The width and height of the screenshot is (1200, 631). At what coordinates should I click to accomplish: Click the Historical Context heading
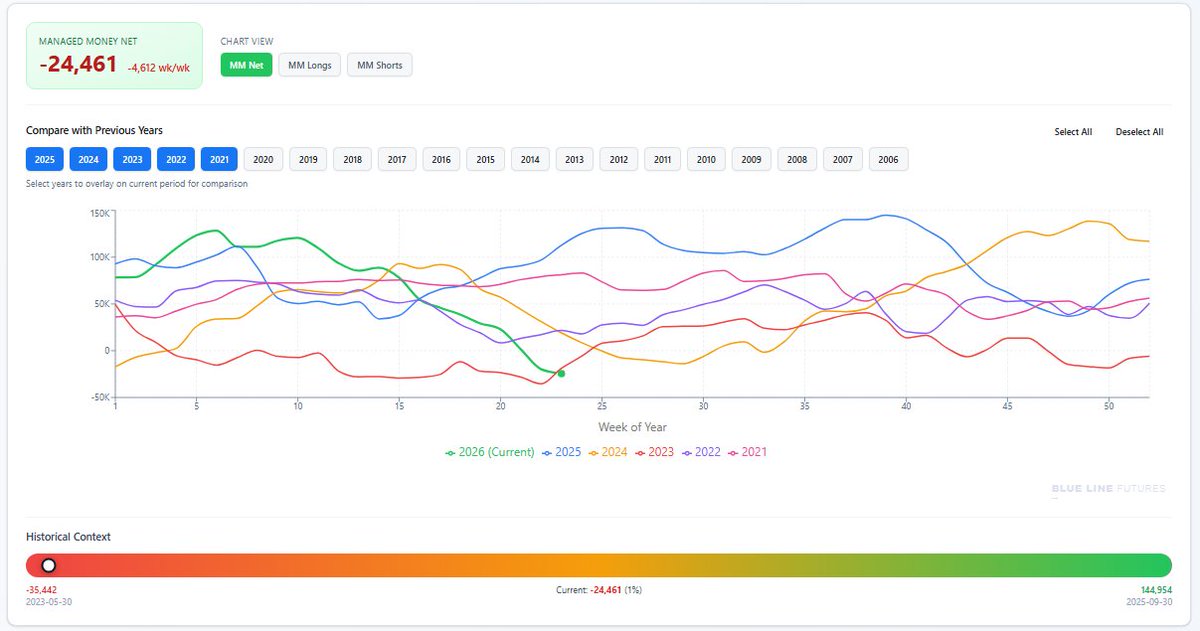[68, 537]
